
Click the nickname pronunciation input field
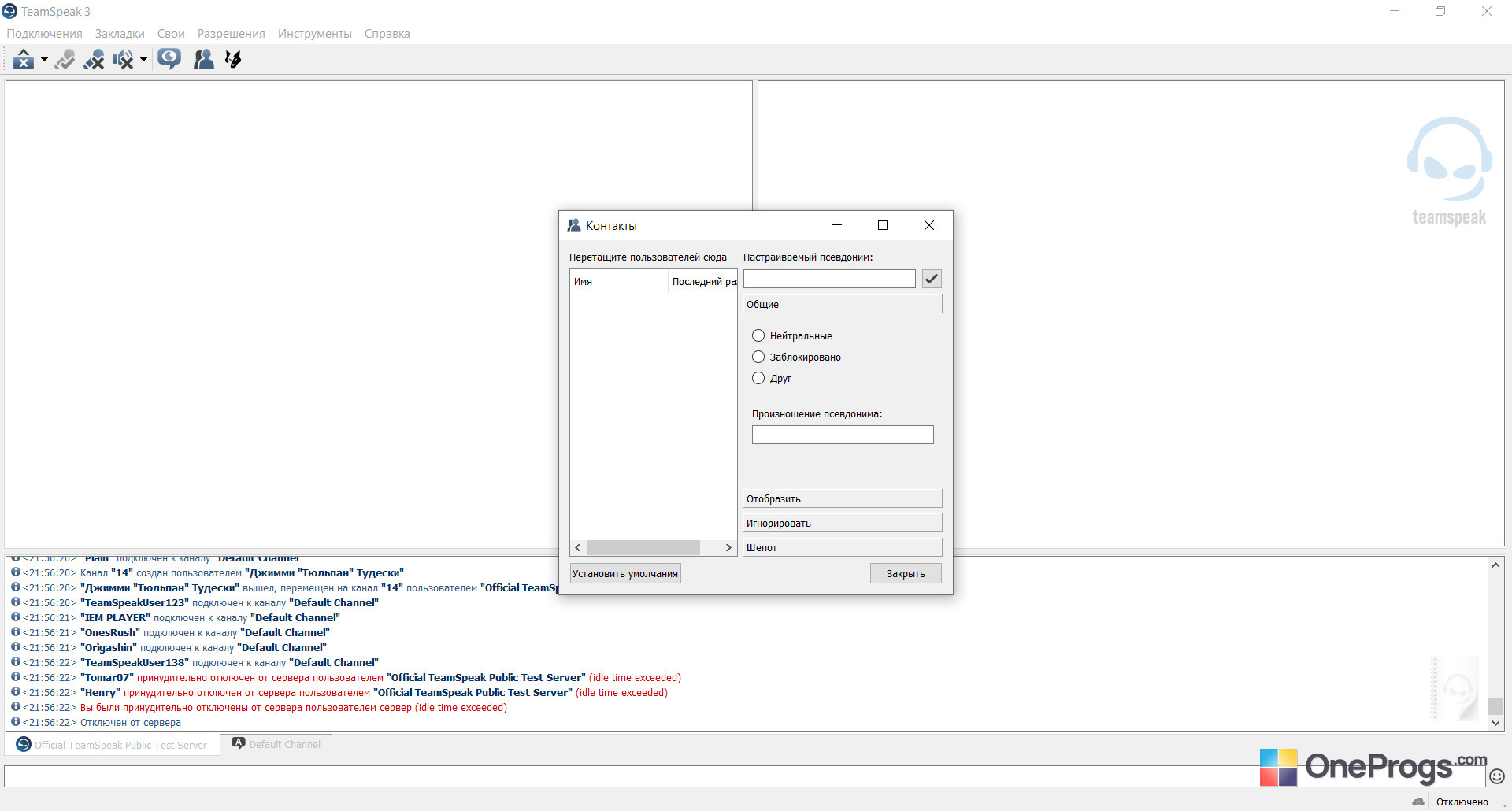tap(843, 435)
